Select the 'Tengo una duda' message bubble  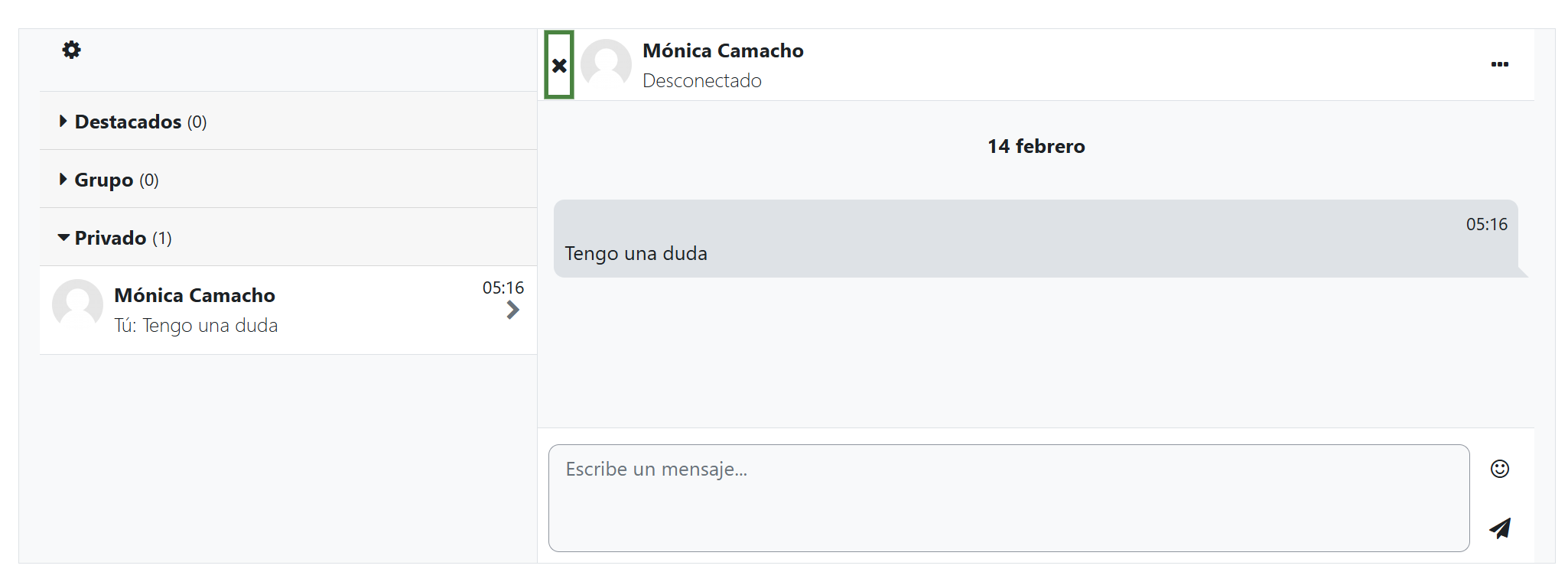[1035, 239]
